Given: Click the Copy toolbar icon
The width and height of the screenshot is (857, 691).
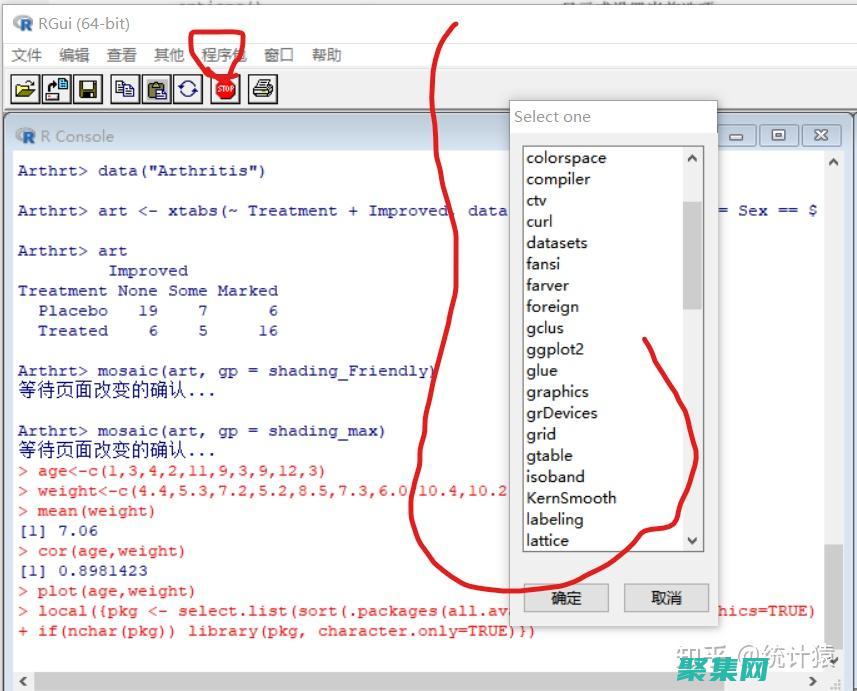Looking at the screenshot, I should tap(125, 90).
